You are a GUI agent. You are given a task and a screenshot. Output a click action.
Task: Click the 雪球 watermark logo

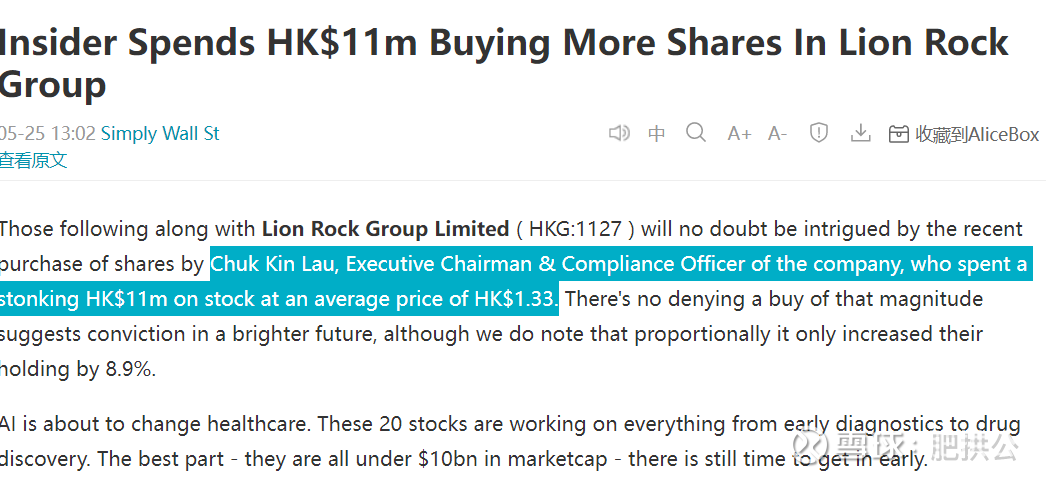[847, 446]
